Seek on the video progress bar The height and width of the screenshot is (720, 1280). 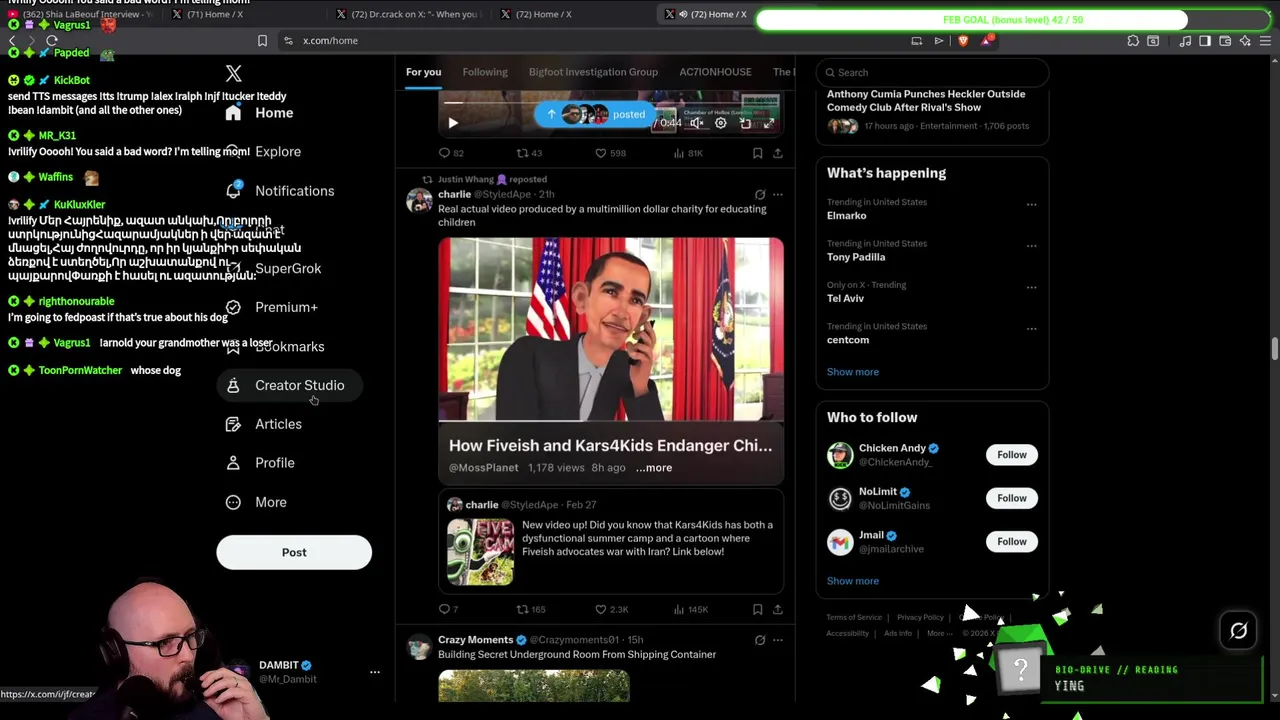coord(610,102)
